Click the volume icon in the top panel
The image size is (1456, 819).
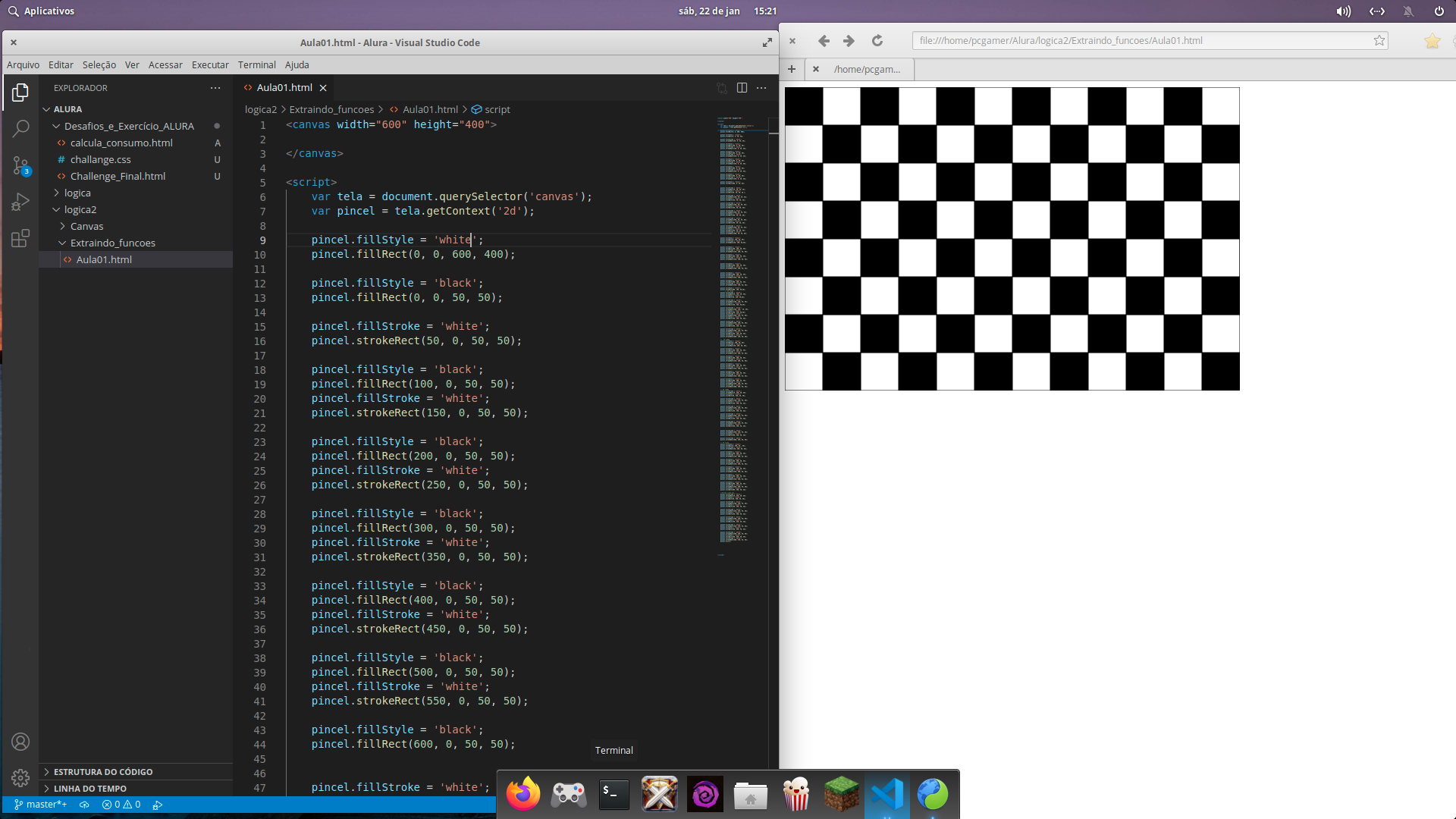(x=1344, y=11)
